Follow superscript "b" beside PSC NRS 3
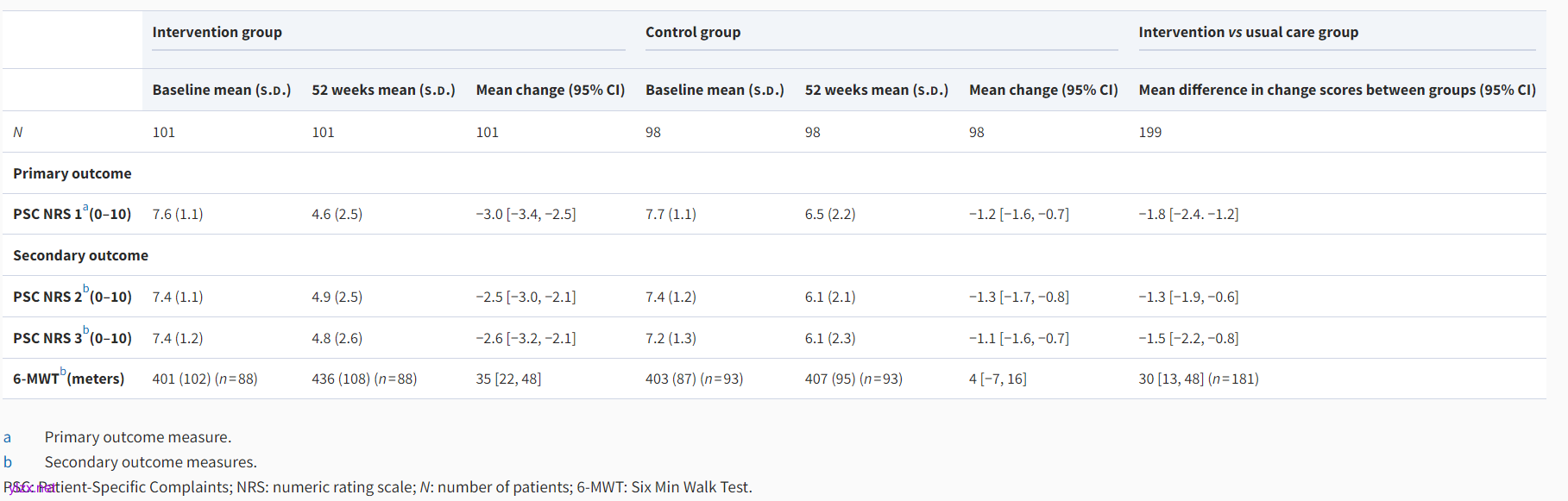The width and height of the screenshot is (1568, 501). pyautogui.click(x=85, y=331)
